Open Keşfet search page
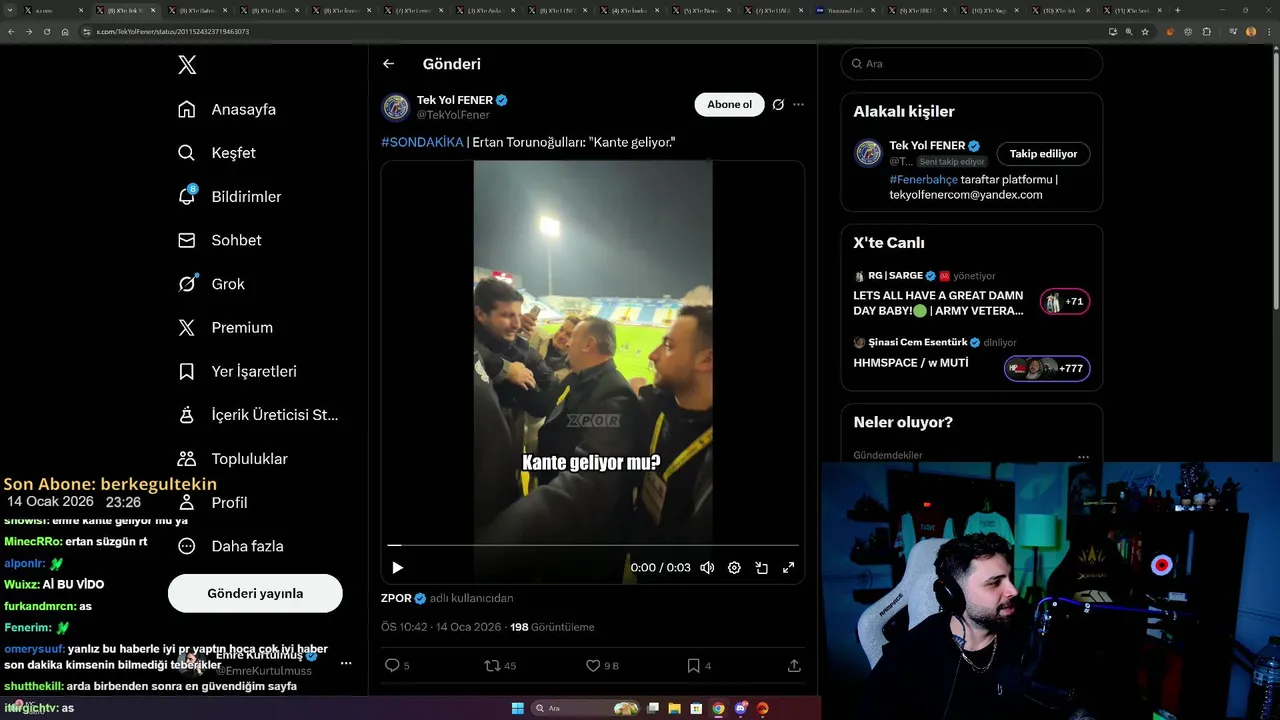 coord(217,153)
